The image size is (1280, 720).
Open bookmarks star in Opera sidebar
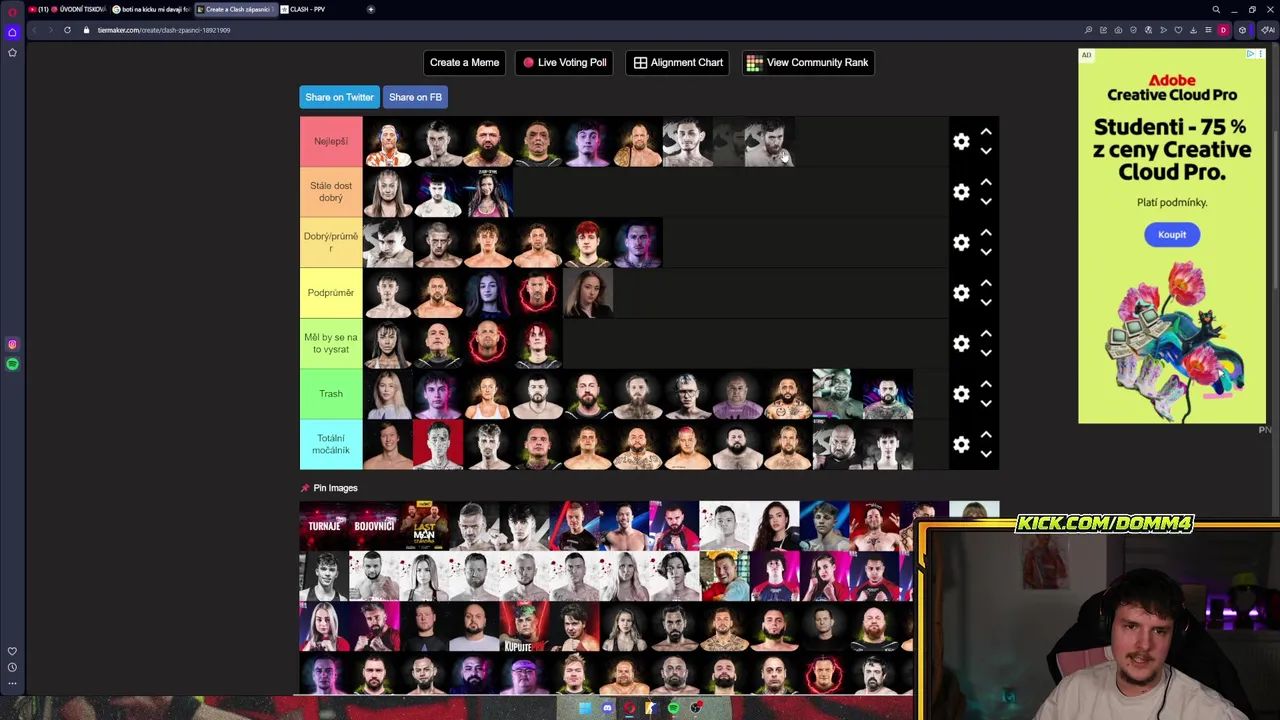(12, 52)
